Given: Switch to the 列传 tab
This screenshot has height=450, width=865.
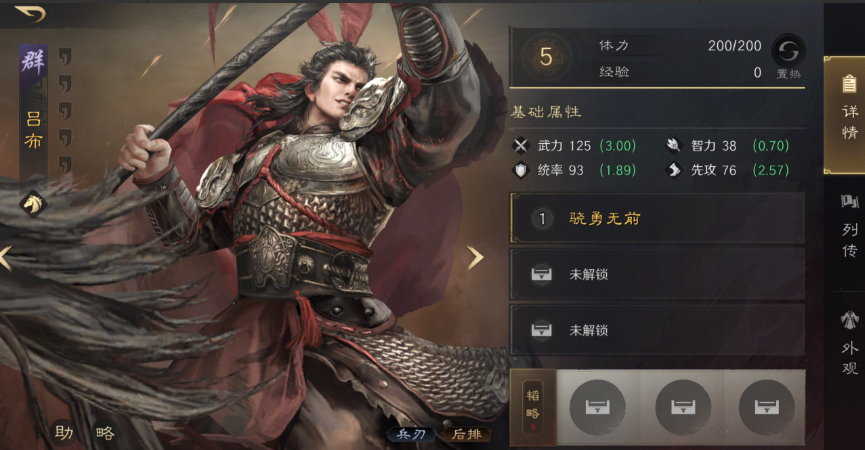Looking at the screenshot, I should click(x=849, y=226).
